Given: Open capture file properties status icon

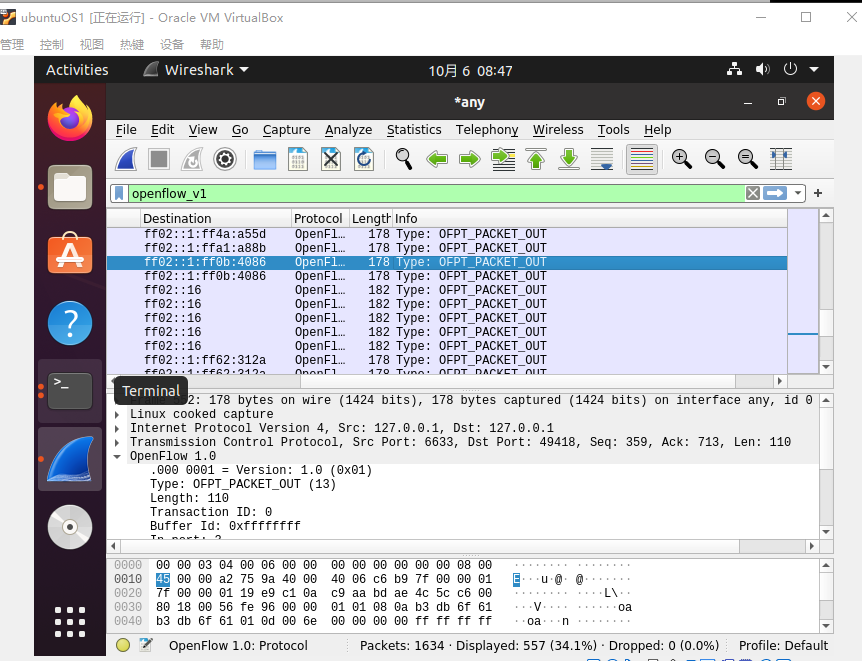Looking at the screenshot, I should pyautogui.click(x=146, y=645).
